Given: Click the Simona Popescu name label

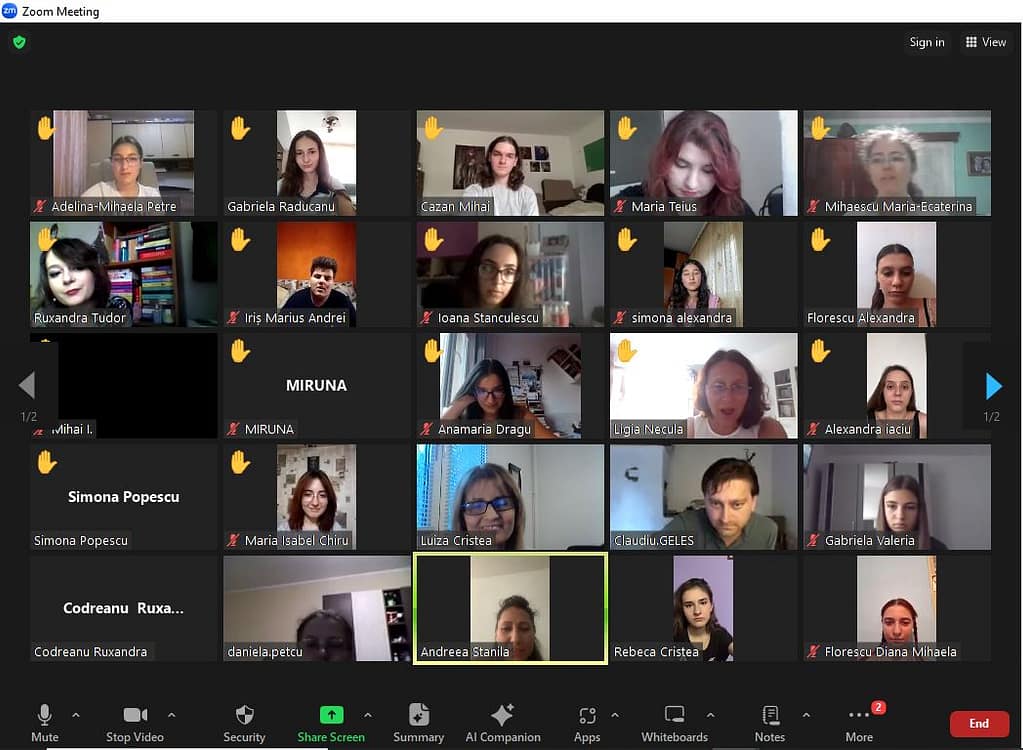Looking at the screenshot, I should click(81, 541).
